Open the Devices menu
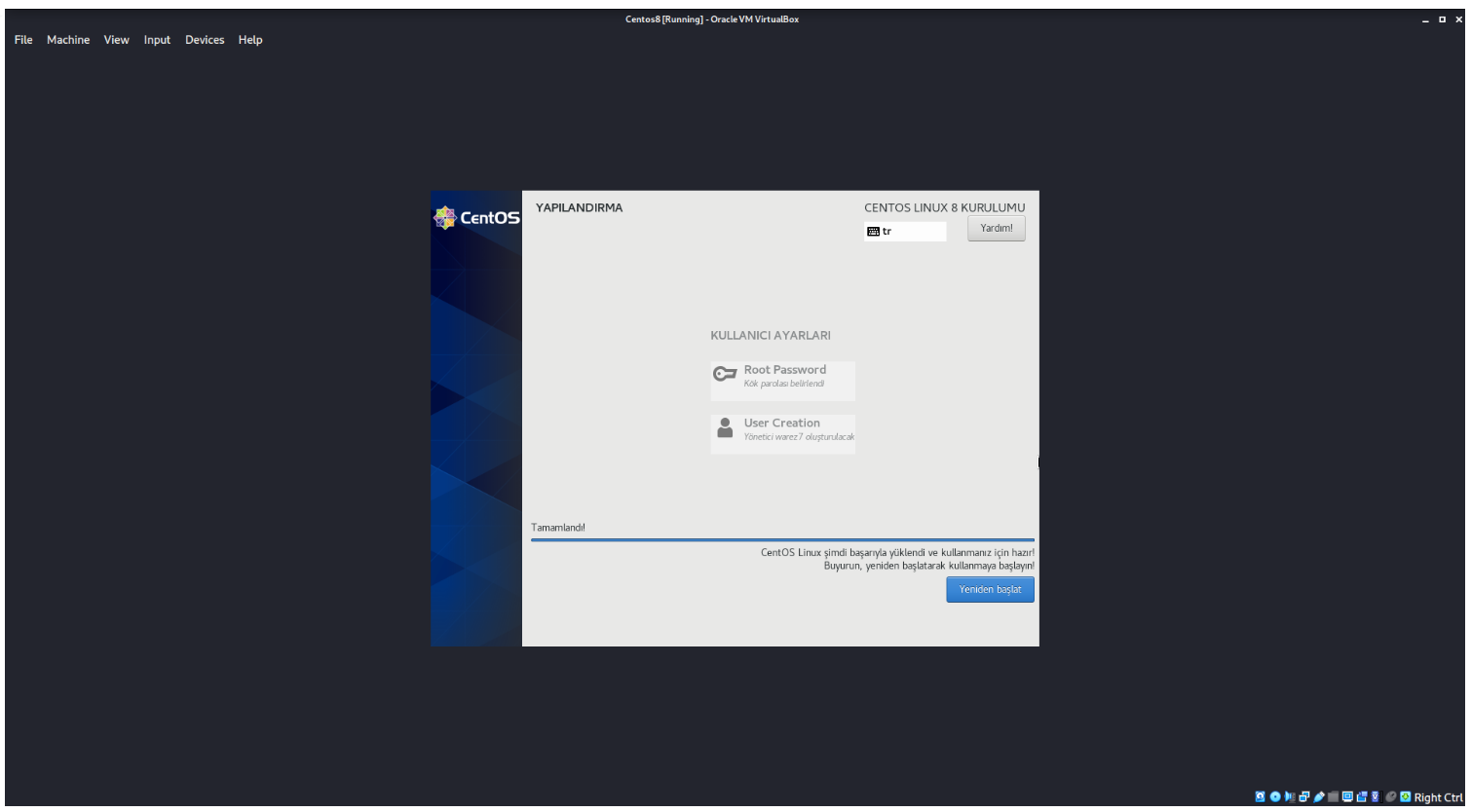 205,40
